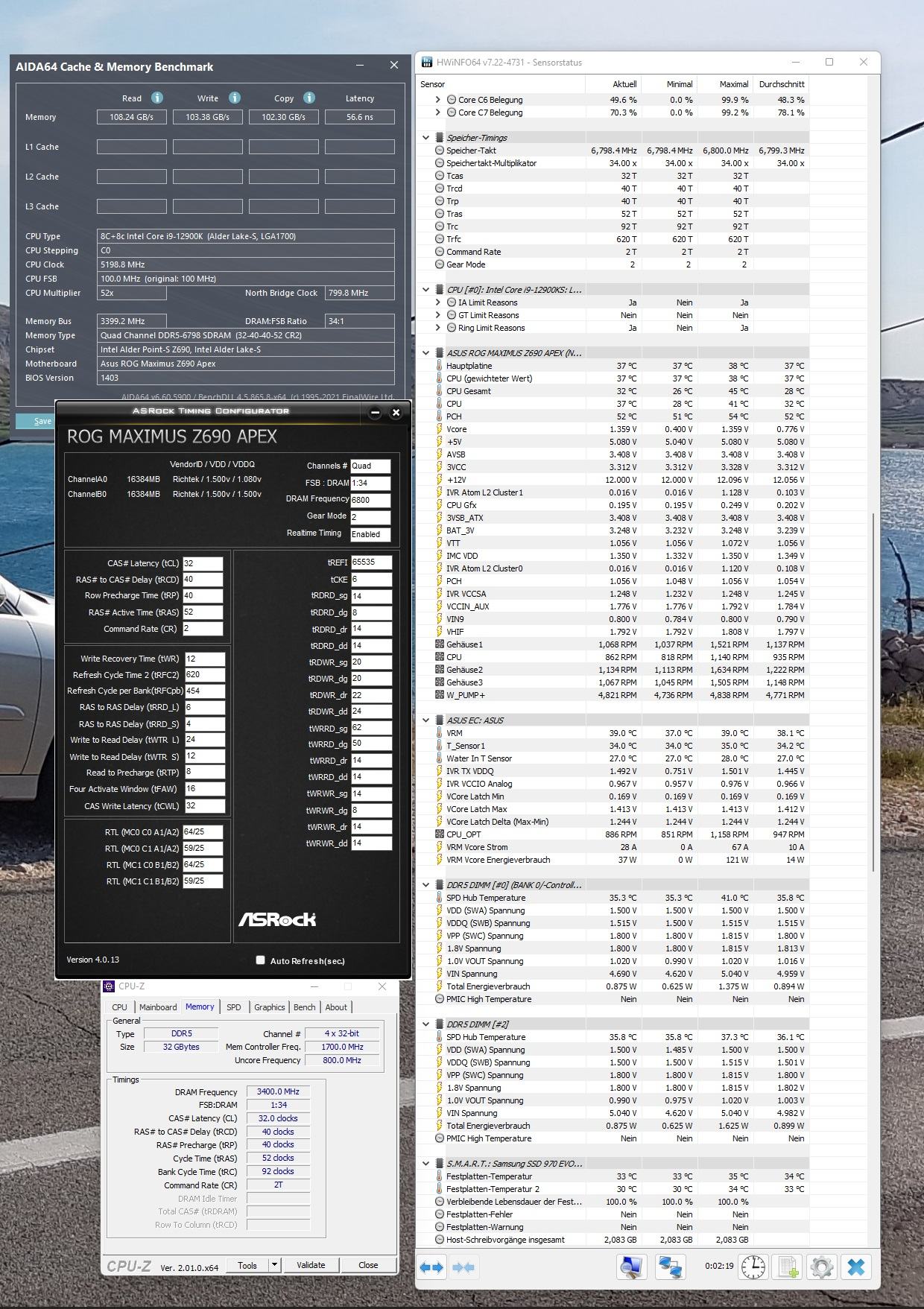Image resolution: width=924 pixels, height=1309 pixels.
Task: Open HWiNFO system summary monitor icon
Action: [x=631, y=1267]
